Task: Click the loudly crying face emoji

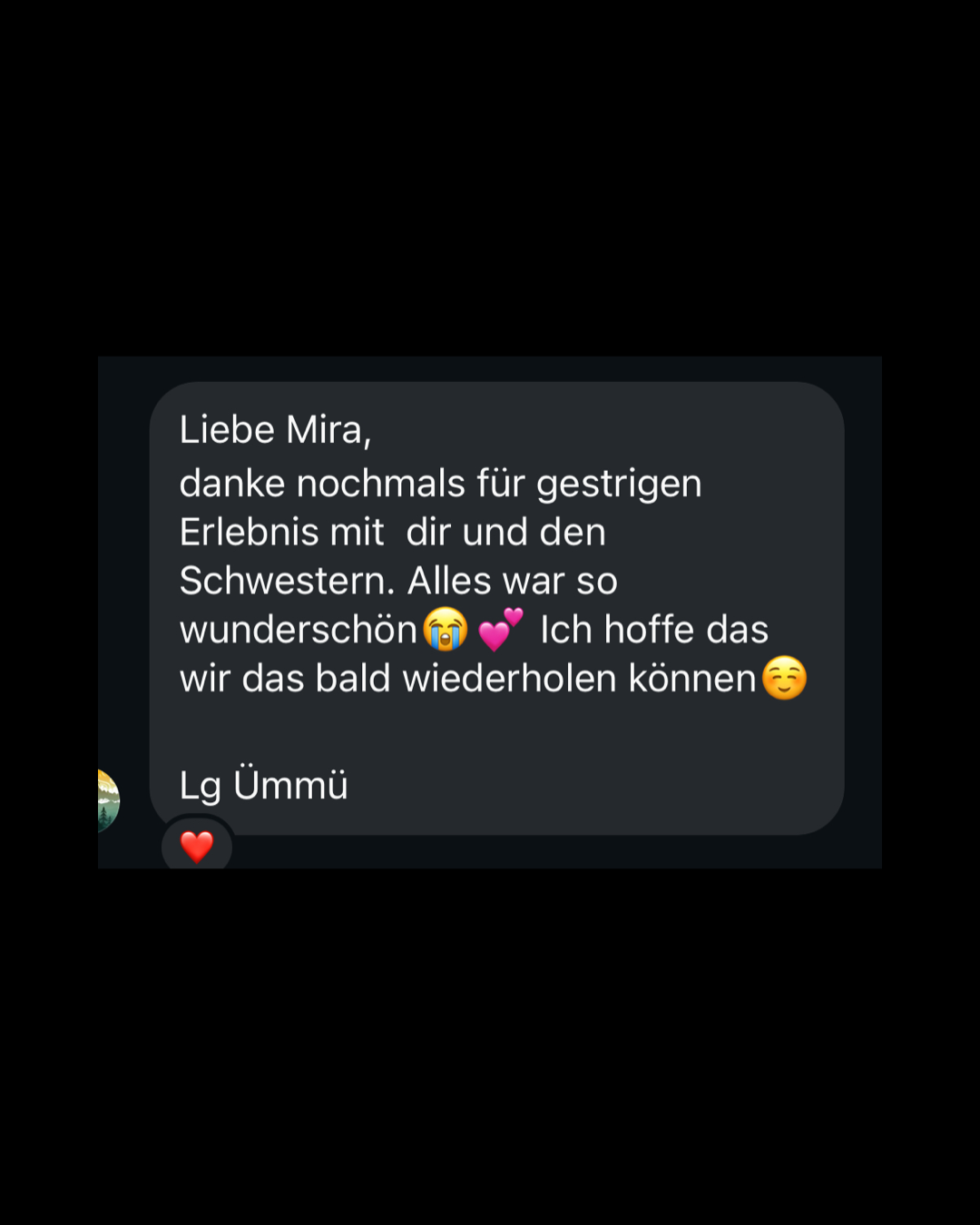Action: 446,629
